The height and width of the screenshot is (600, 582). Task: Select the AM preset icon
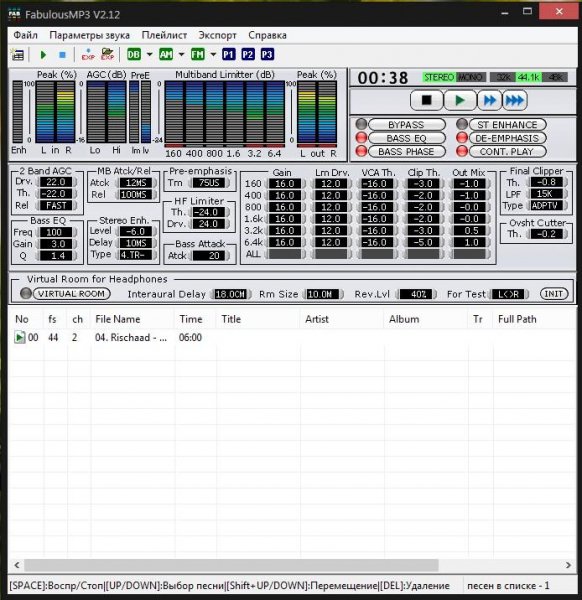[166, 54]
